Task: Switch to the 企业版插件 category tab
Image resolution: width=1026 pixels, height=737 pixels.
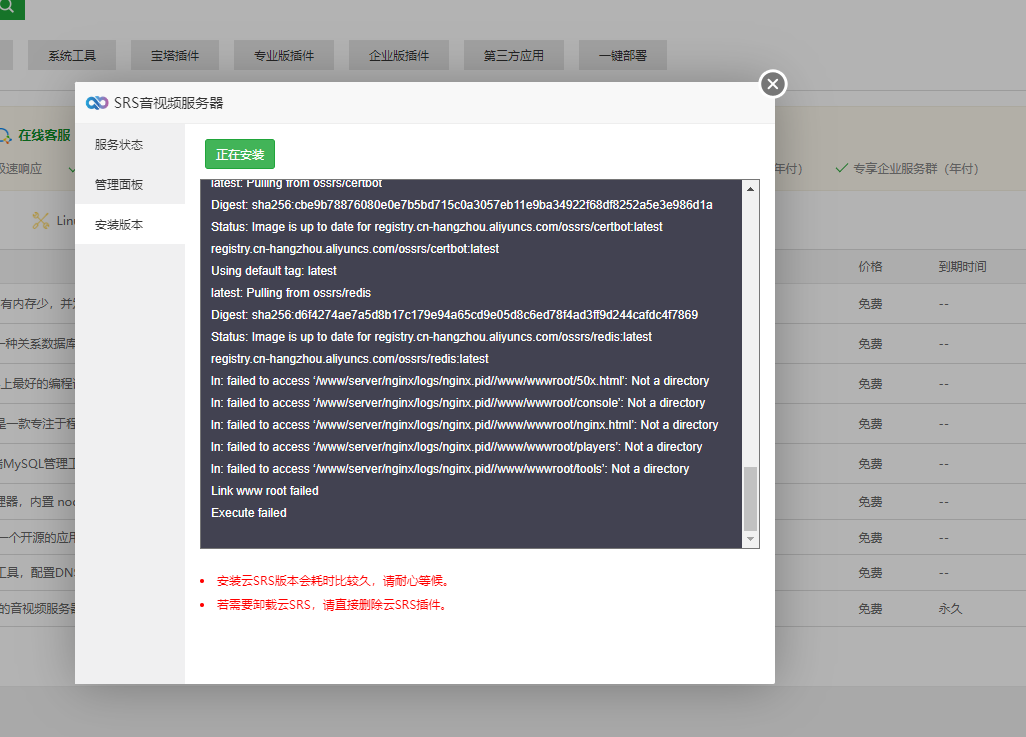Action: 398,56
